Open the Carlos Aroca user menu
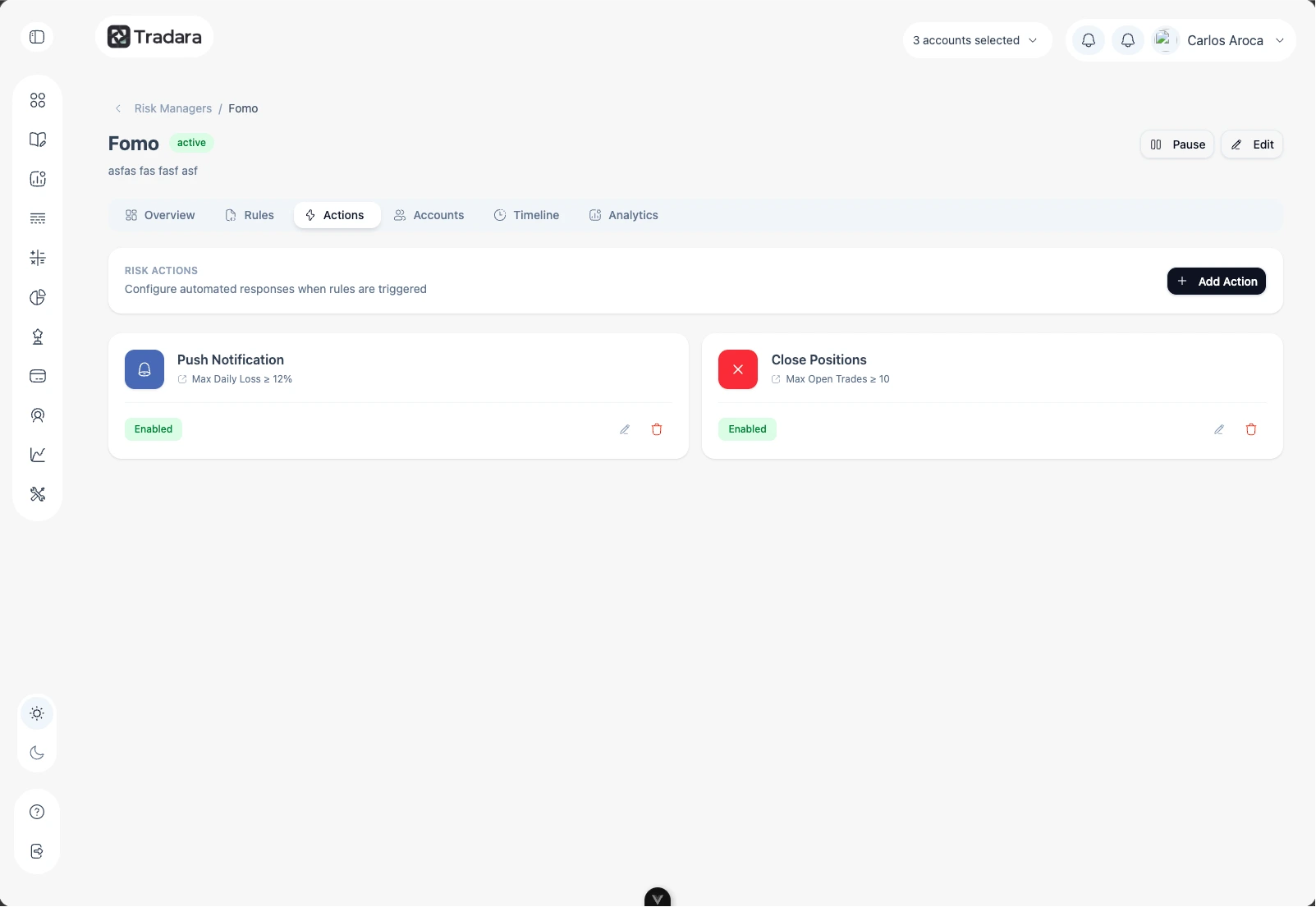Screen dimensions: 1316x907 click(1223, 40)
